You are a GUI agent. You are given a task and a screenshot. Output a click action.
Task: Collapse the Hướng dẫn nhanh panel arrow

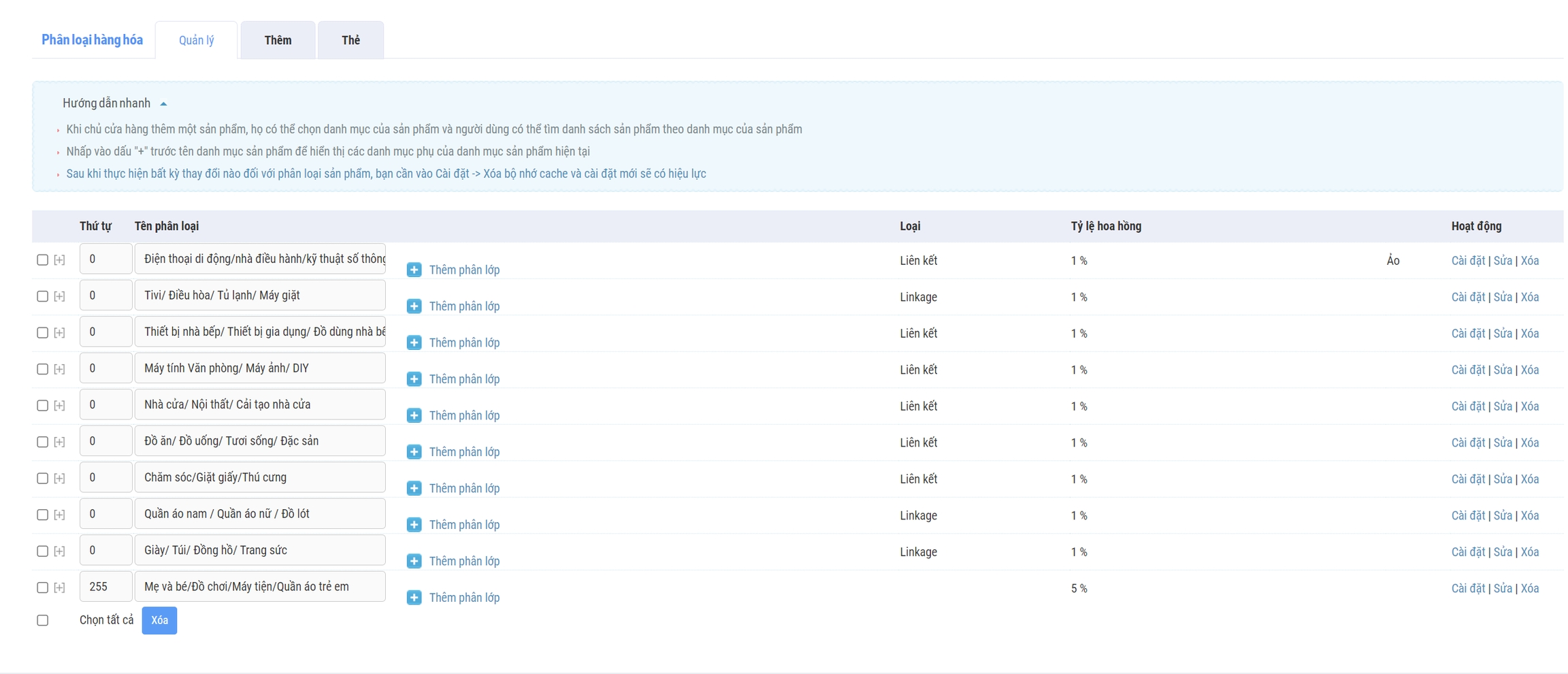[x=163, y=104]
